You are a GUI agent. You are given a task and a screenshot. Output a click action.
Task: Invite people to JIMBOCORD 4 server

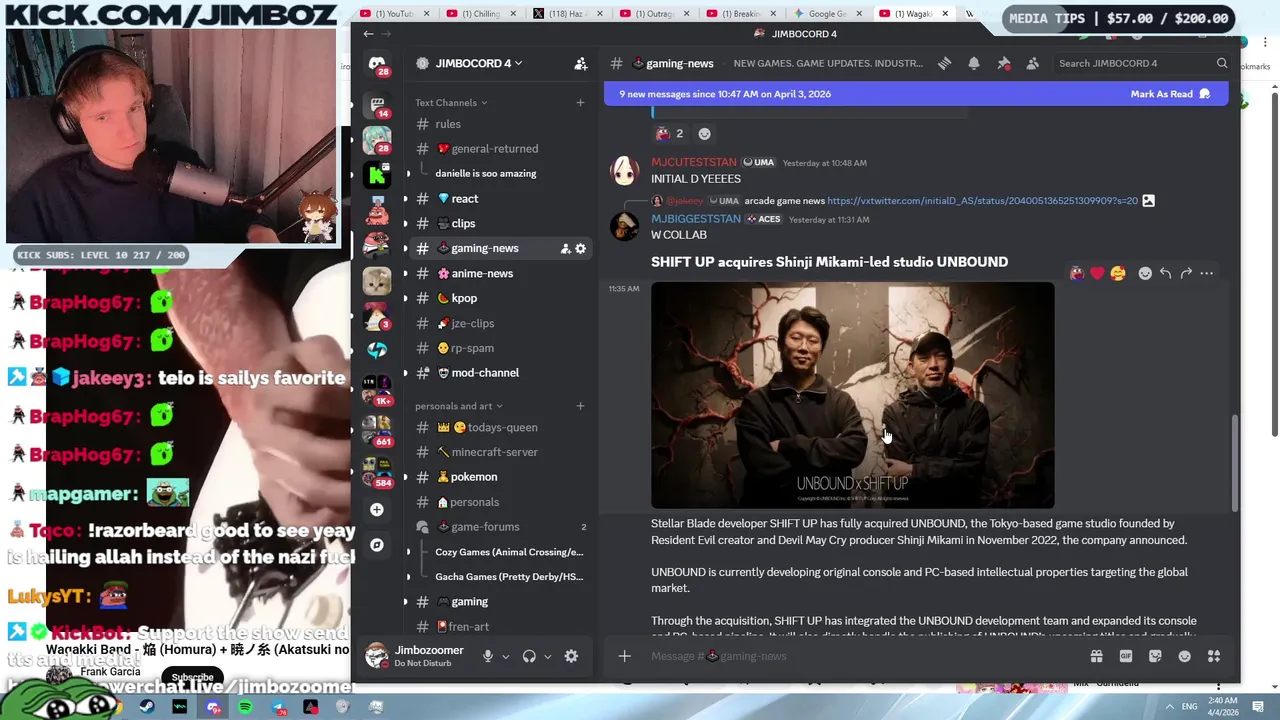[580, 63]
